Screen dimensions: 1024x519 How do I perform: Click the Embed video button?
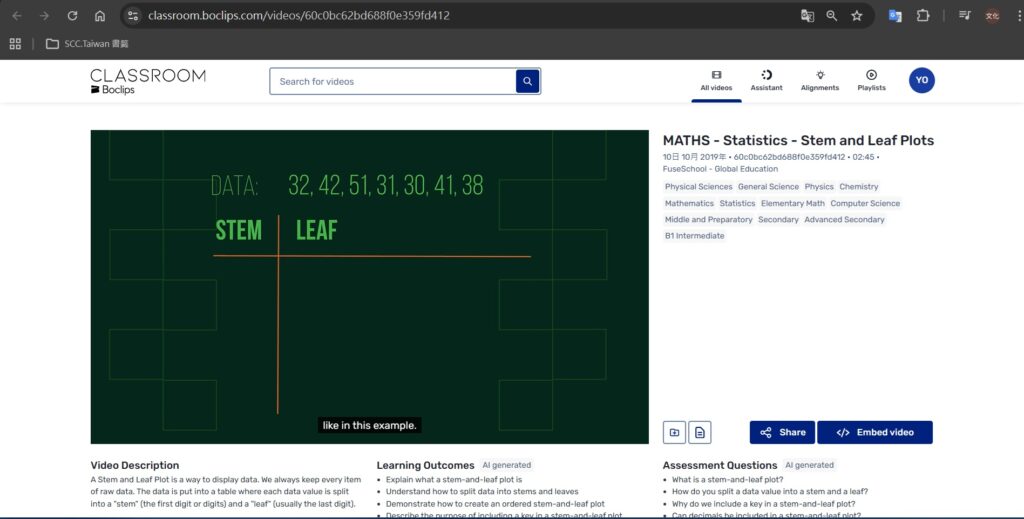875,432
